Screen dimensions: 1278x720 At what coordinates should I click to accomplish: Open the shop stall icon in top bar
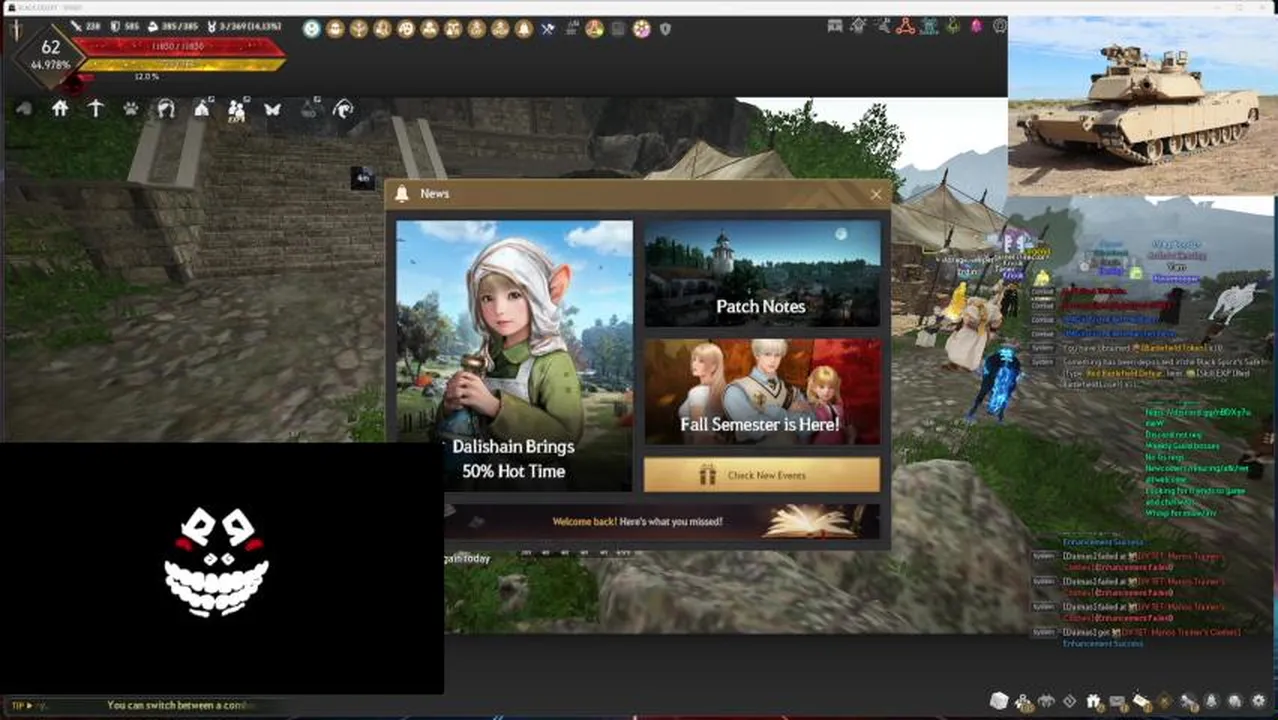(x=835, y=27)
